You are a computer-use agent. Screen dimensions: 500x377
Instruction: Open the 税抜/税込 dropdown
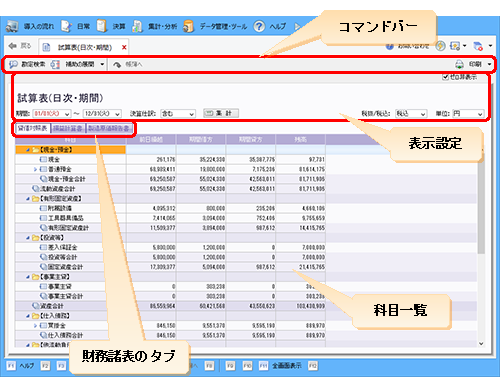411,114
